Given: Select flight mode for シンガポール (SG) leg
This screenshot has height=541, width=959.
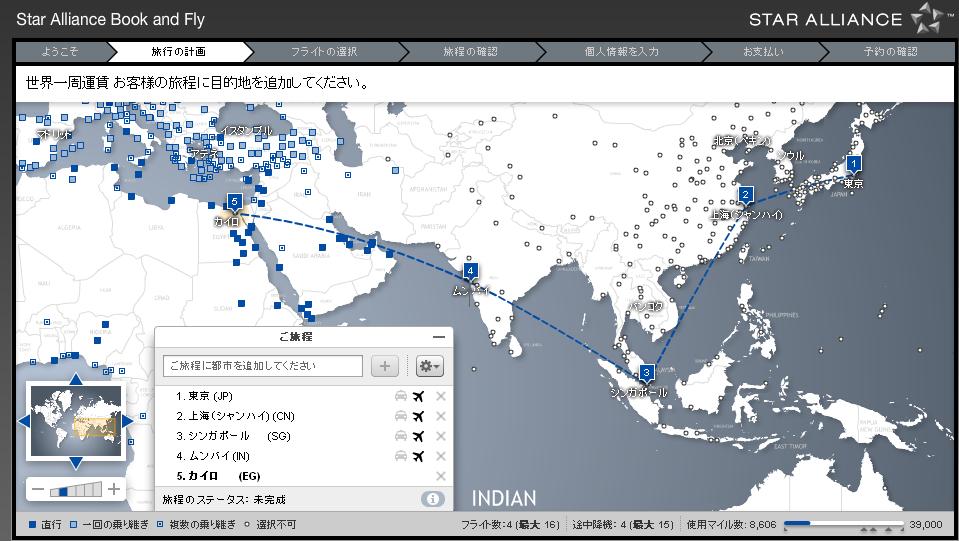Looking at the screenshot, I should [x=418, y=436].
